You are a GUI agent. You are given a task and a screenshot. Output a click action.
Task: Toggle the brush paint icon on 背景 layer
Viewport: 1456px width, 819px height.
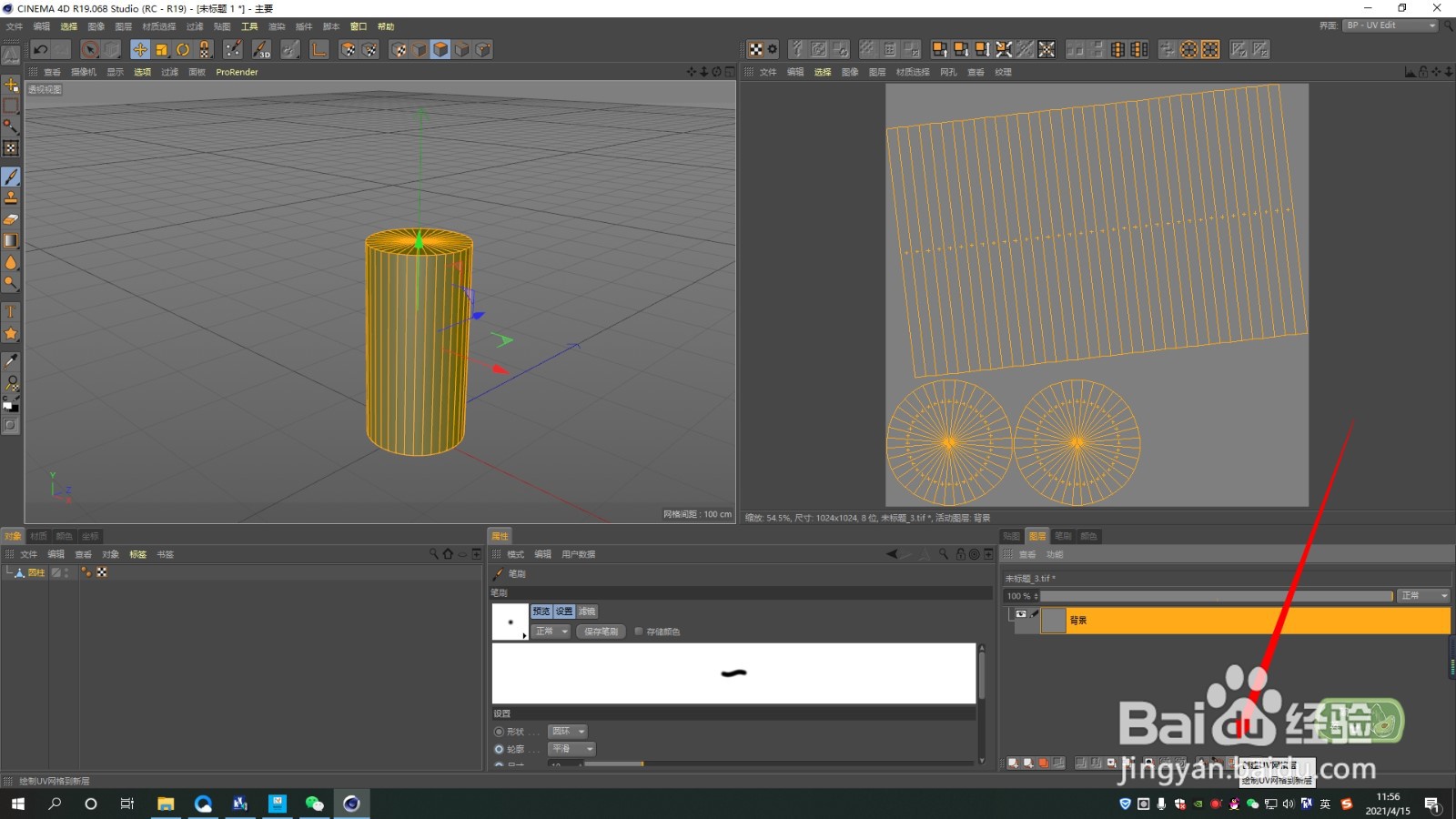point(1035,614)
